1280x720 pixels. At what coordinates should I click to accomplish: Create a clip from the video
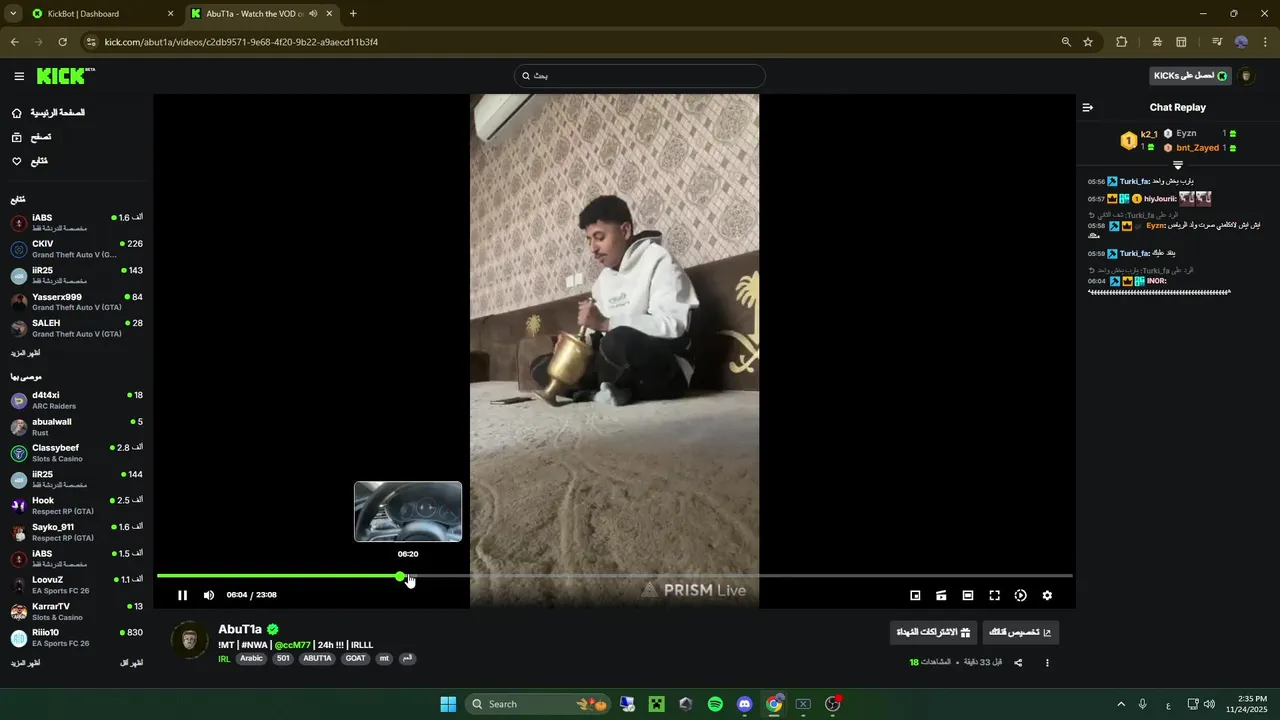(x=941, y=595)
